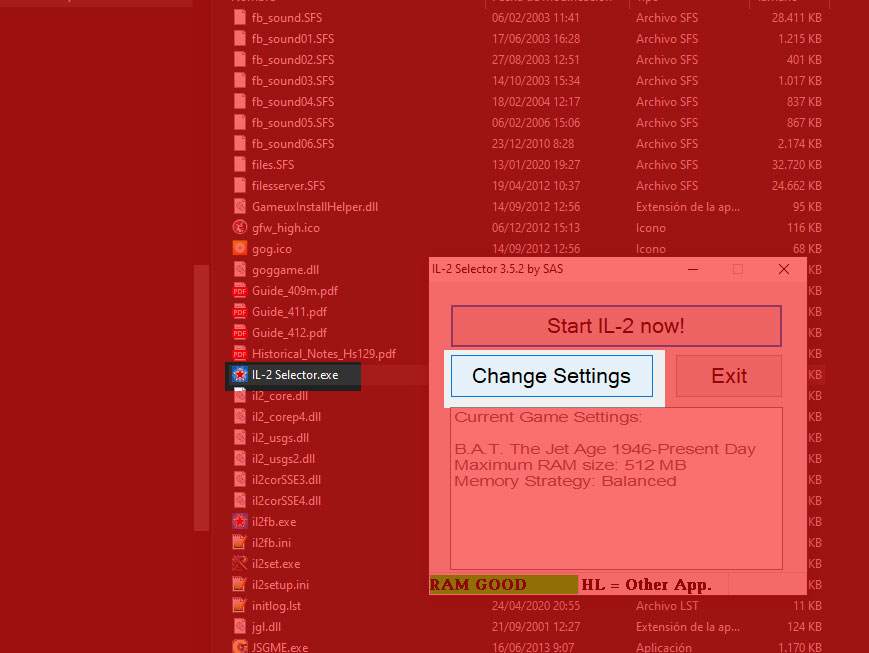Click the il2fb.exe star icon
This screenshot has height=653, width=869.
239,522
